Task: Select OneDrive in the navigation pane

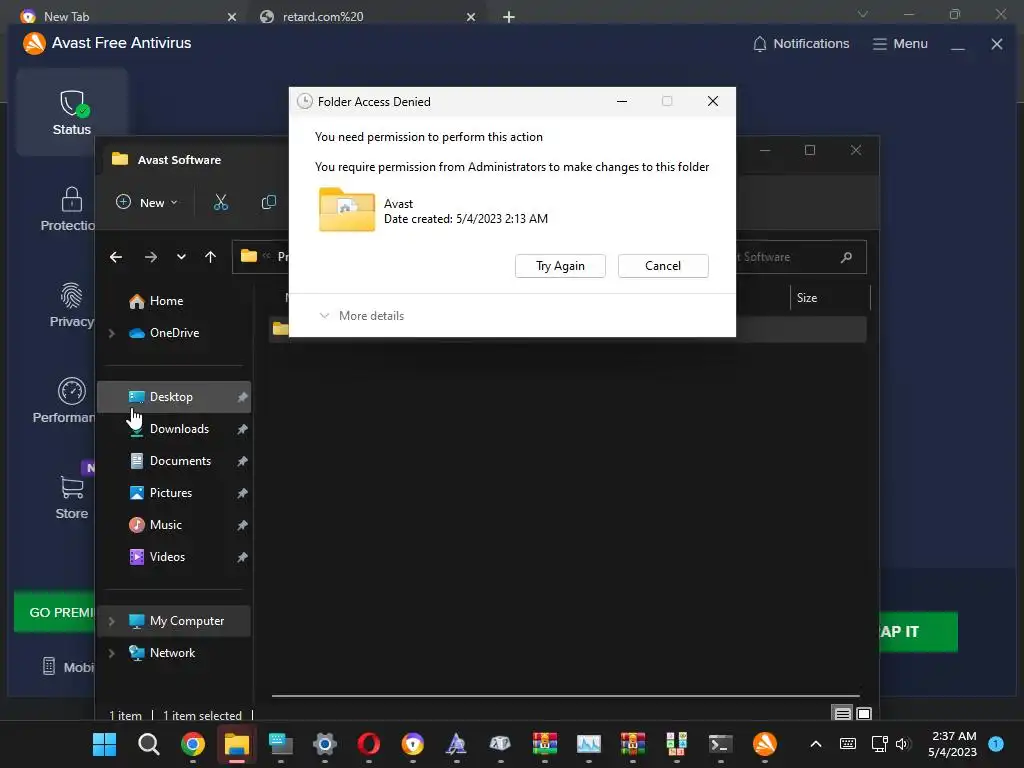Action: point(174,333)
